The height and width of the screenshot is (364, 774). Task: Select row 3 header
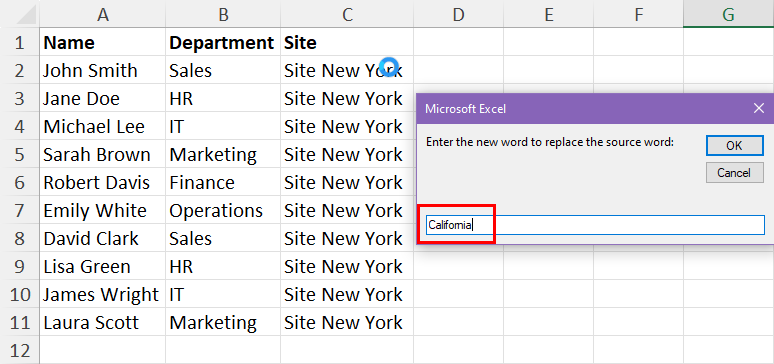[20, 98]
